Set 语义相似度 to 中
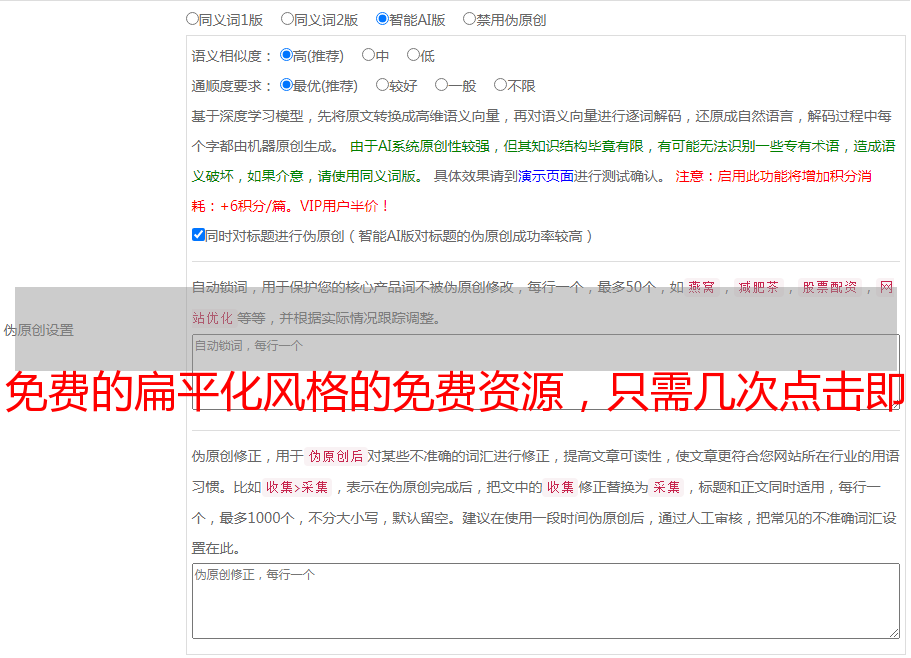 (368, 56)
